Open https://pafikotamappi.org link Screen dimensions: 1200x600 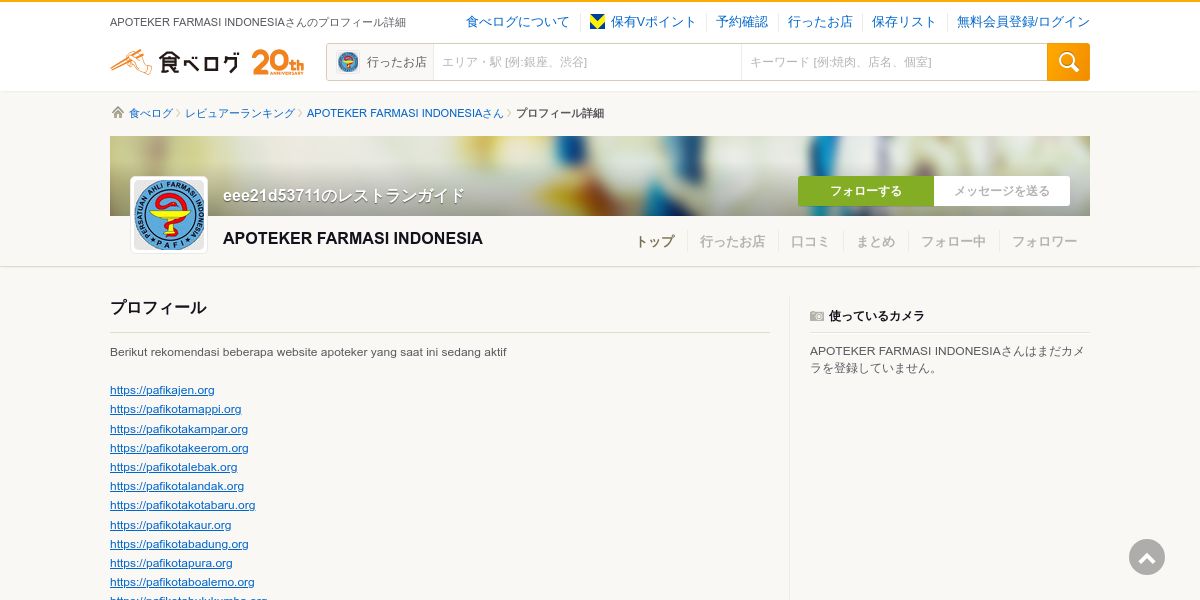click(176, 409)
